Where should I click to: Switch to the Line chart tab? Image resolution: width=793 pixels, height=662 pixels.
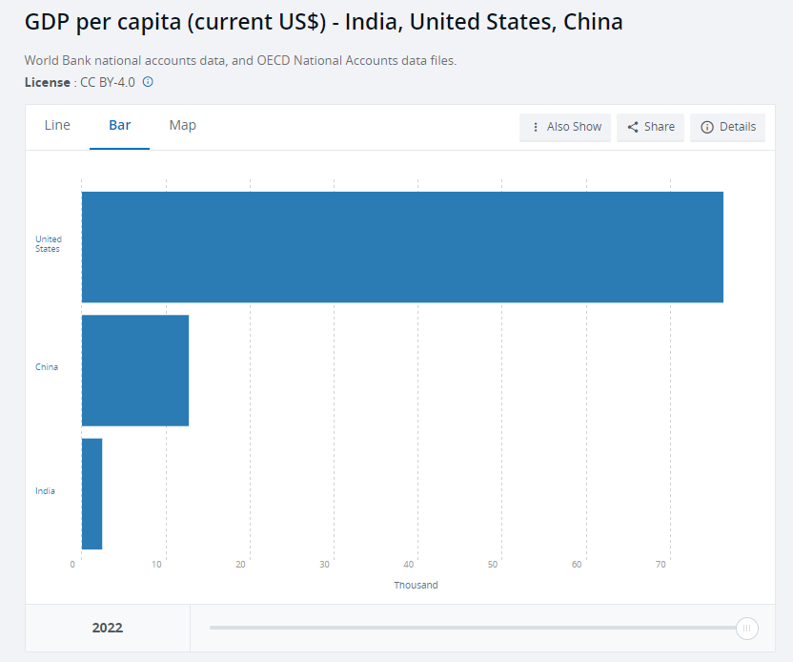click(x=57, y=126)
